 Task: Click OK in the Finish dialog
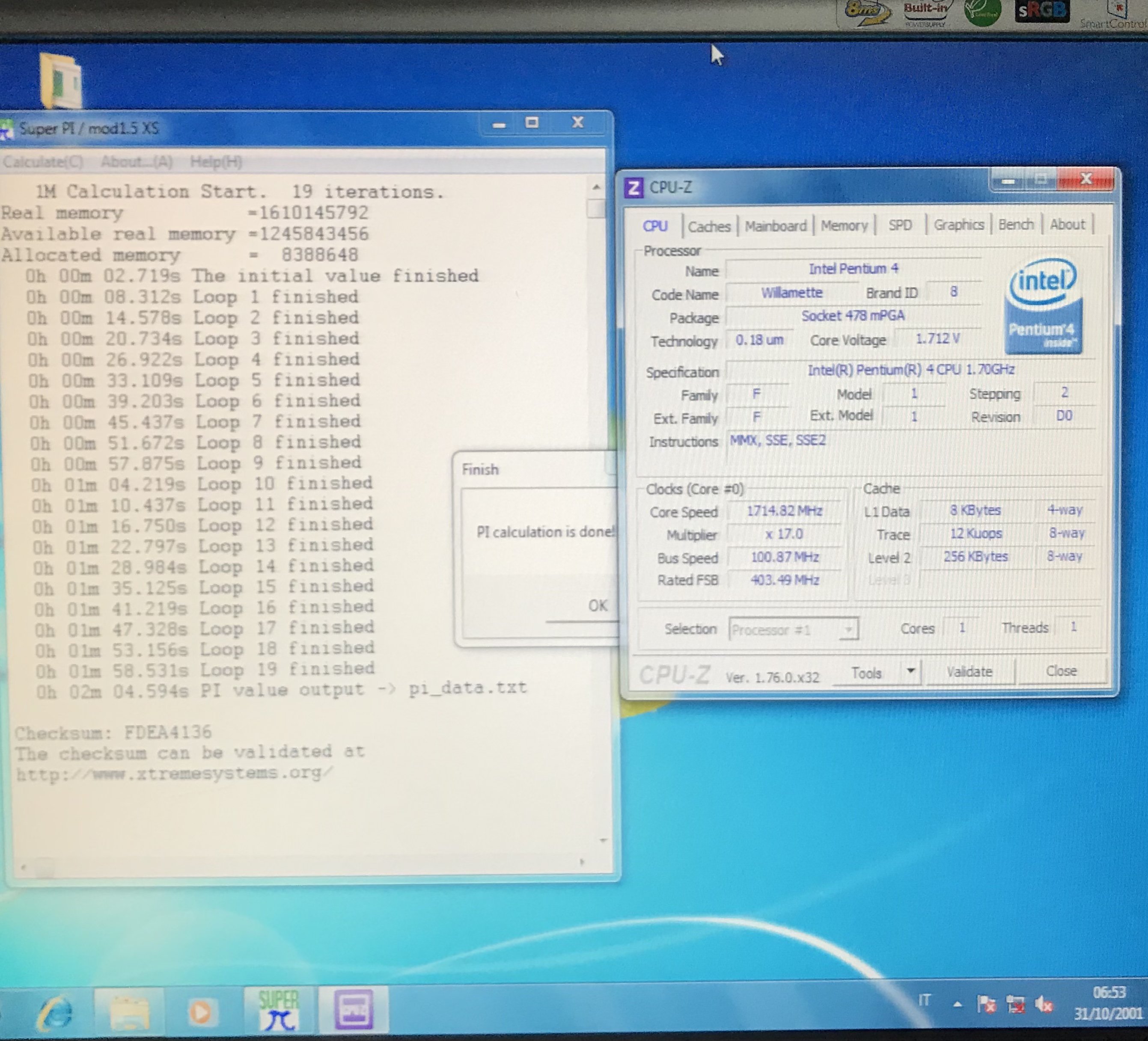coord(598,605)
